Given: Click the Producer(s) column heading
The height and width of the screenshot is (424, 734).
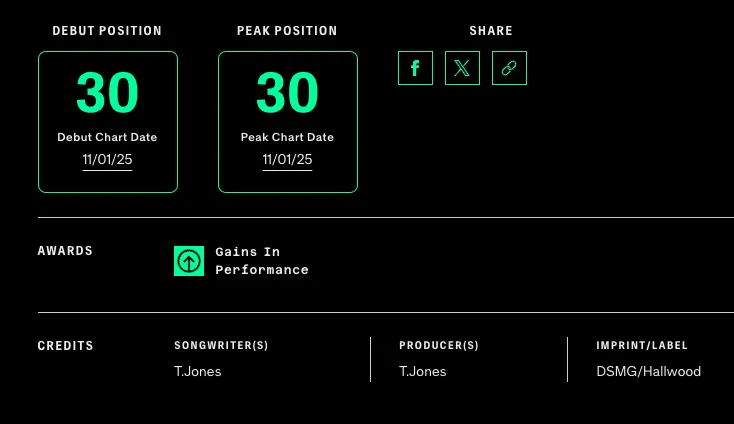Looking at the screenshot, I should pos(439,346).
